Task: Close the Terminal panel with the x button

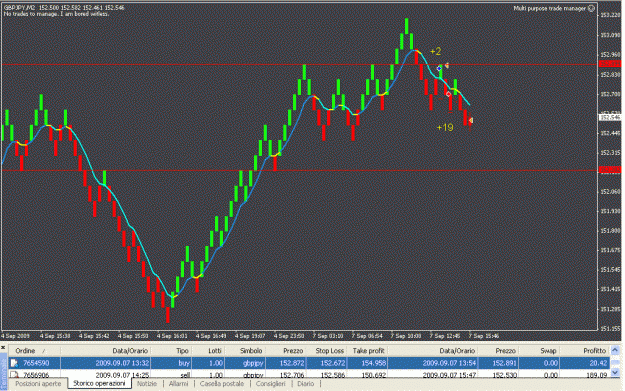Action: tap(3, 348)
